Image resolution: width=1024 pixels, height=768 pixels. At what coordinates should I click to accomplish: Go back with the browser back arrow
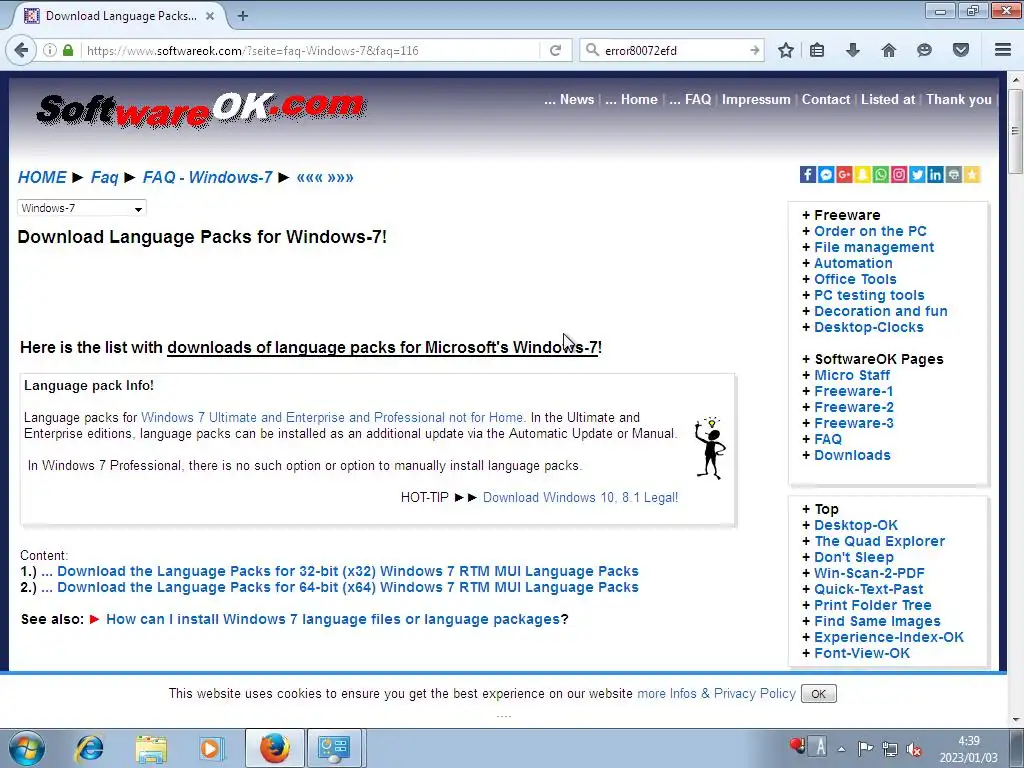click(x=21, y=50)
